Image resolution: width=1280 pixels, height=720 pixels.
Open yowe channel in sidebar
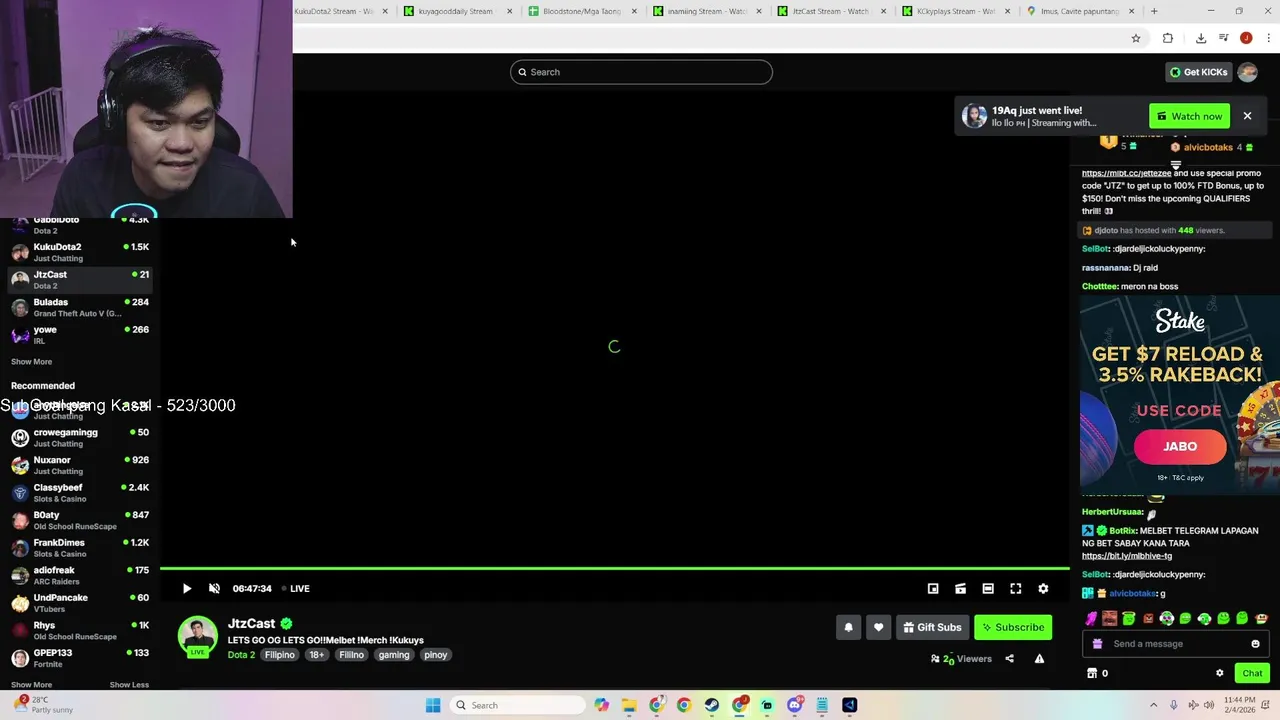click(80, 335)
